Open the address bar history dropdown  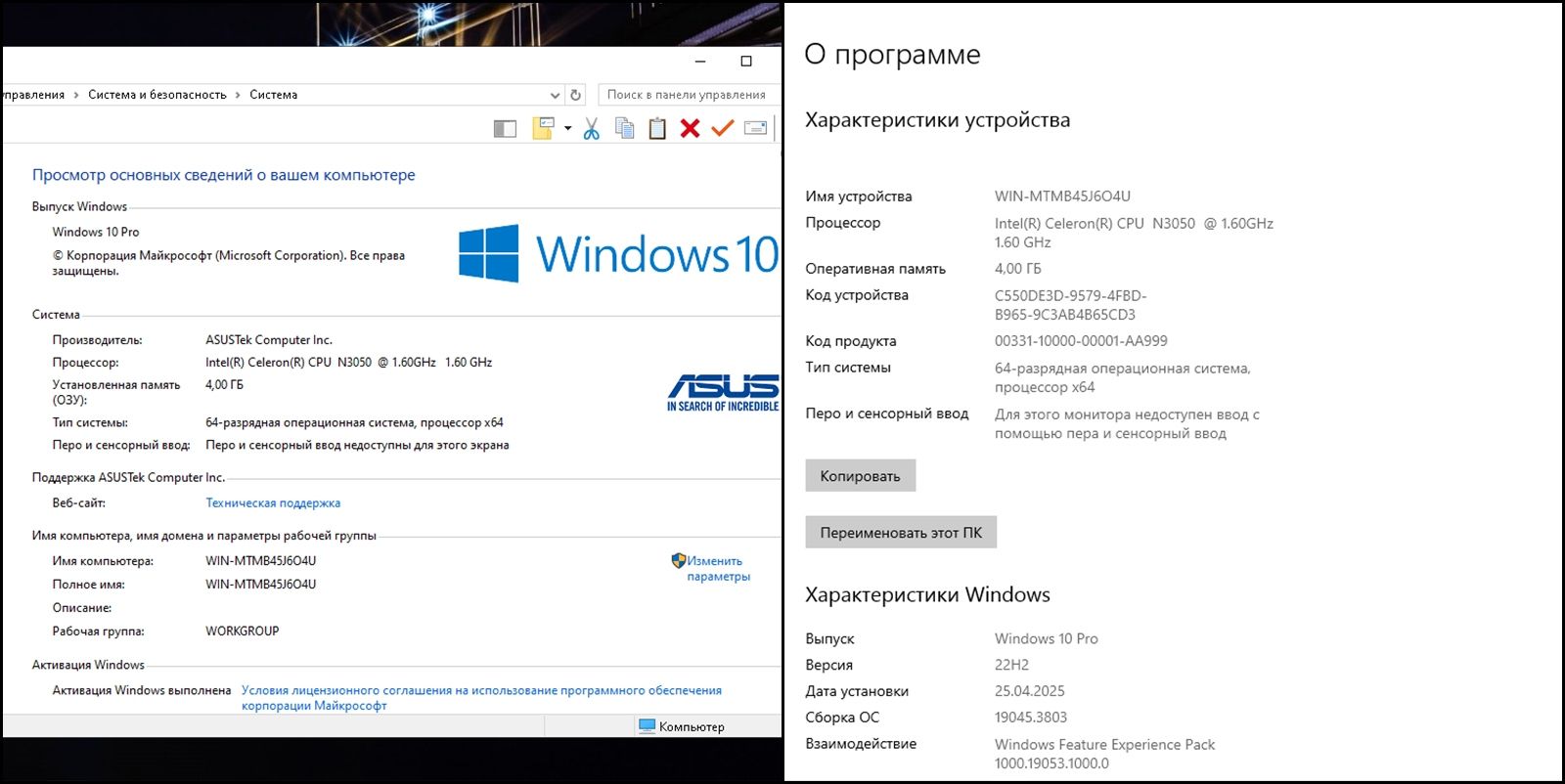555,95
